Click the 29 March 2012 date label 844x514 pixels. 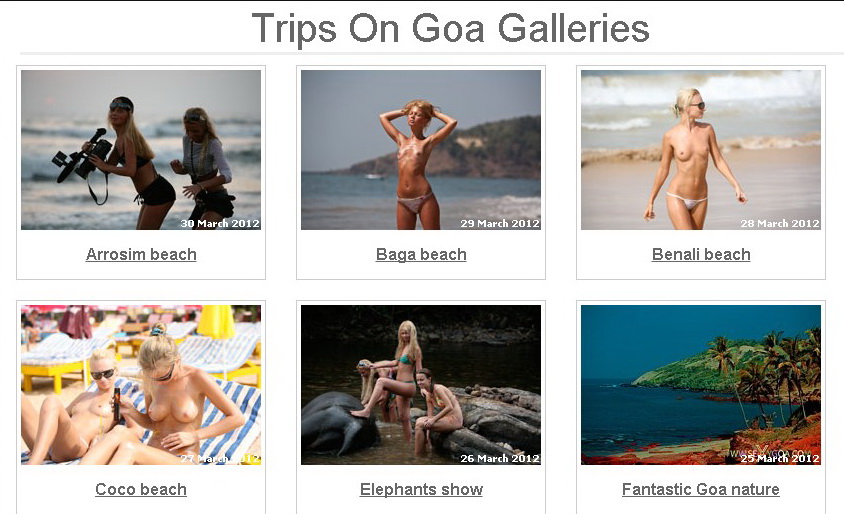(x=500, y=223)
